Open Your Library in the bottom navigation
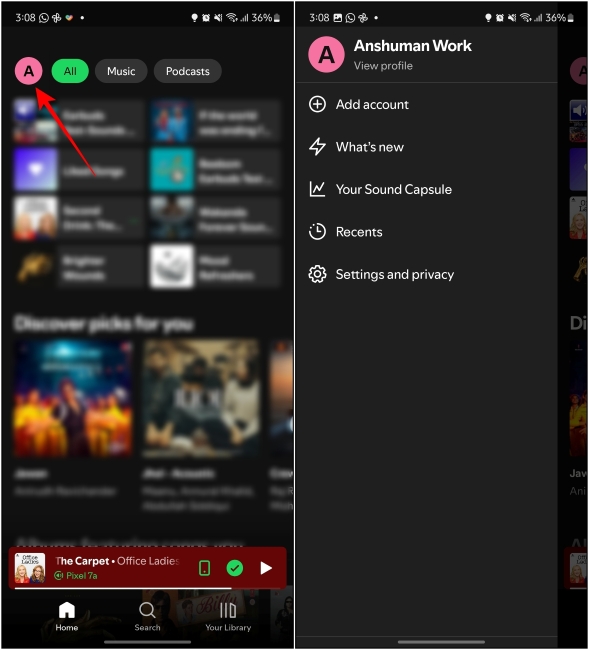The height and width of the screenshot is (650, 589). click(228, 617)
